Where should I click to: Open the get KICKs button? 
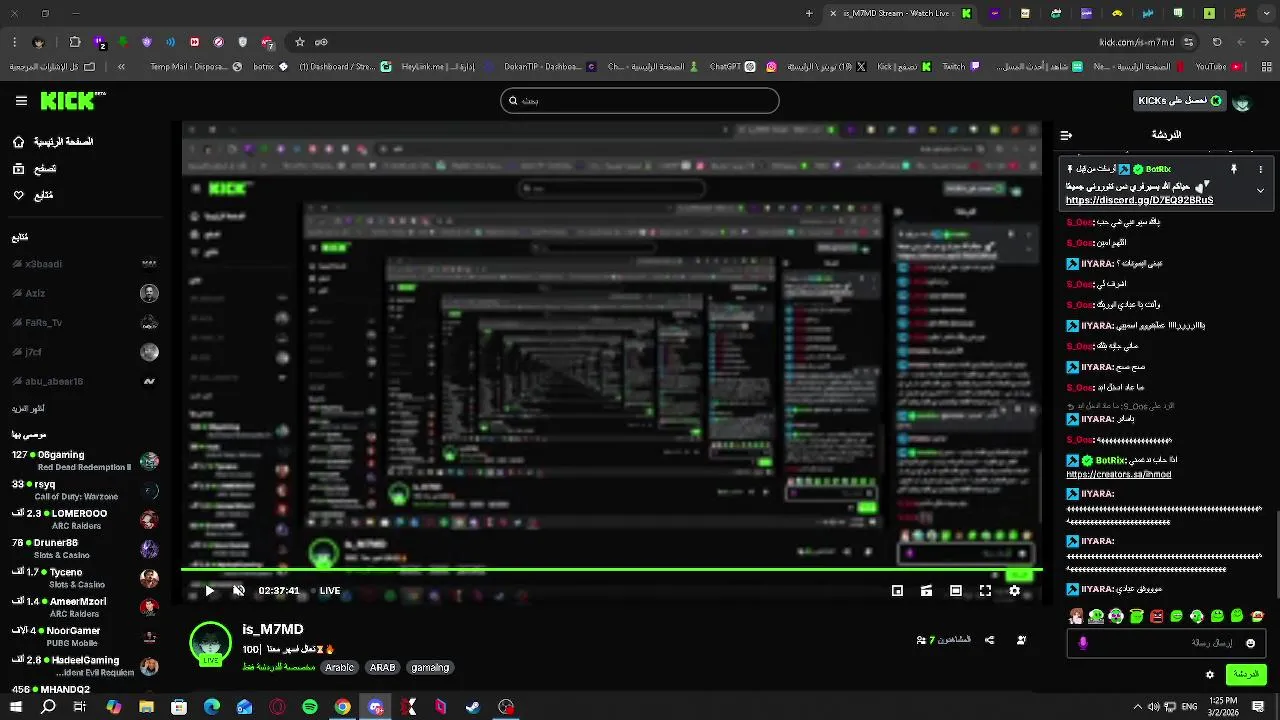(x=1180, y=101)
